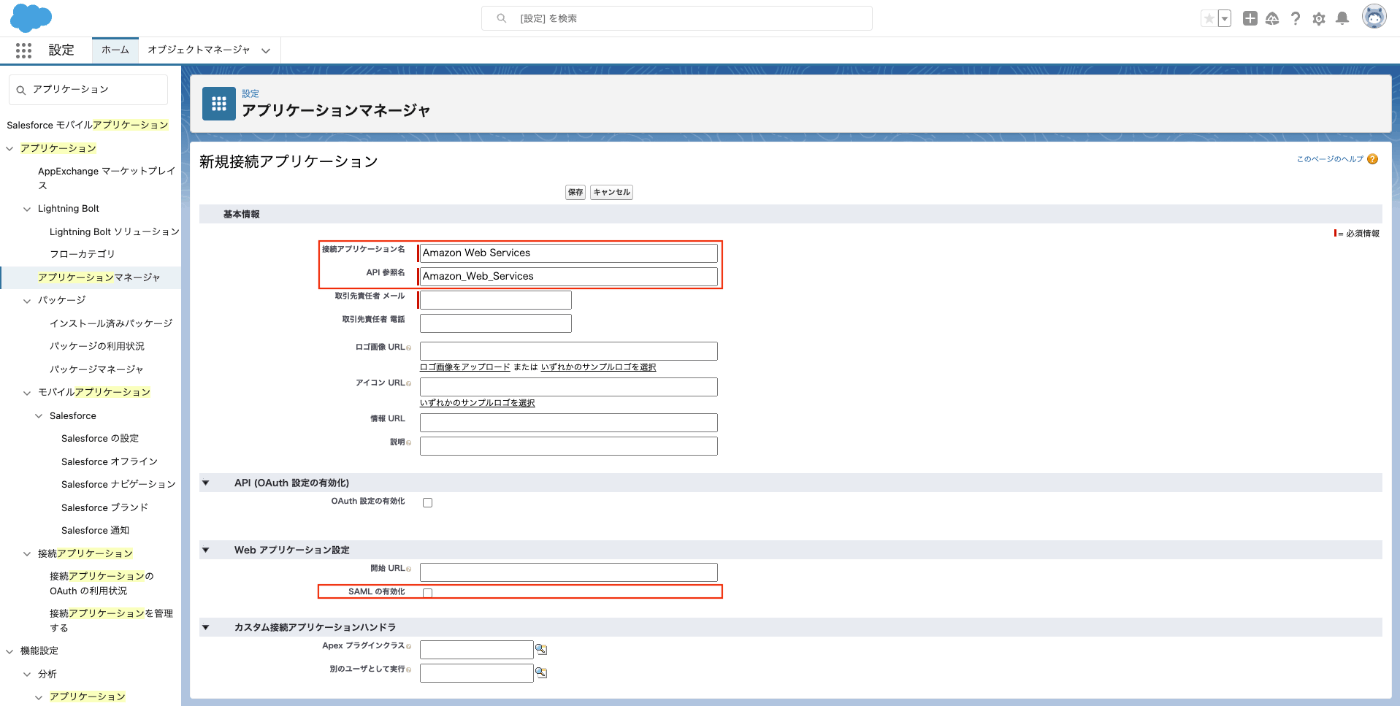
Task: Check the SAML の有効化 checkbox
Action: pyautogui.click(x=427, y=593)
